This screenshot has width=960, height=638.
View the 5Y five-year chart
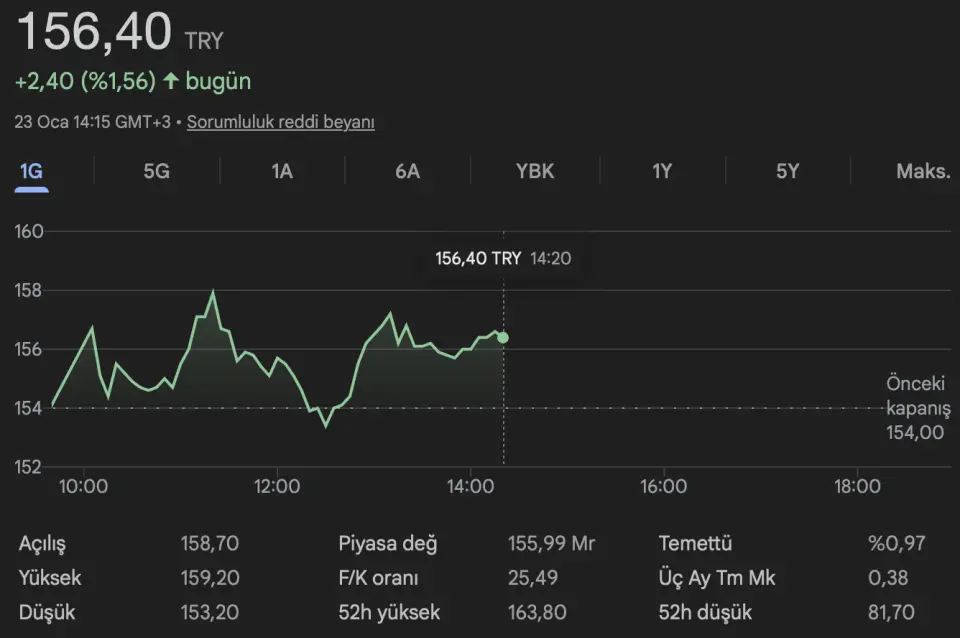[788, 171]
